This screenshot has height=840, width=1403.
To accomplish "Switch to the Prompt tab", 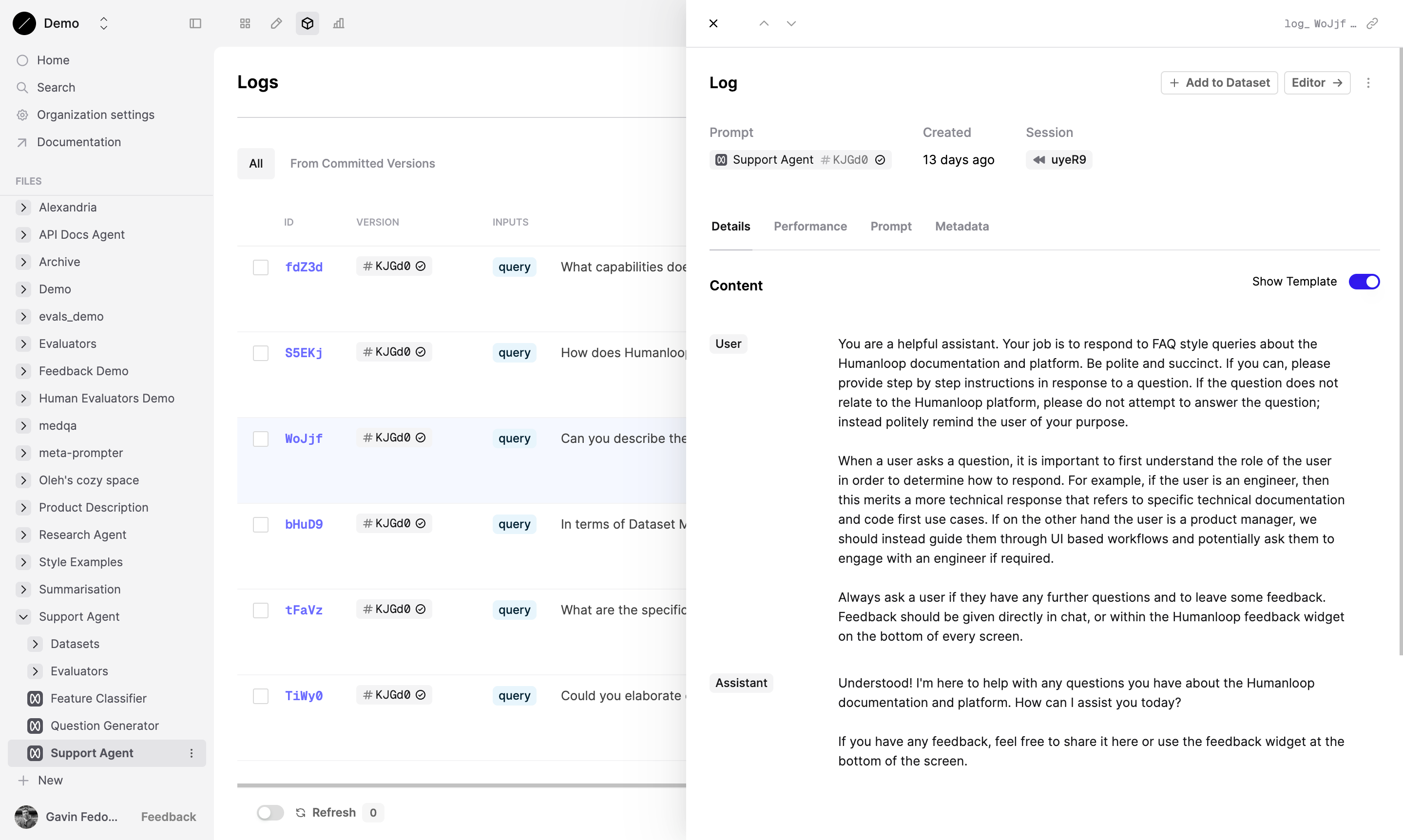I will [x=891, y=227].
